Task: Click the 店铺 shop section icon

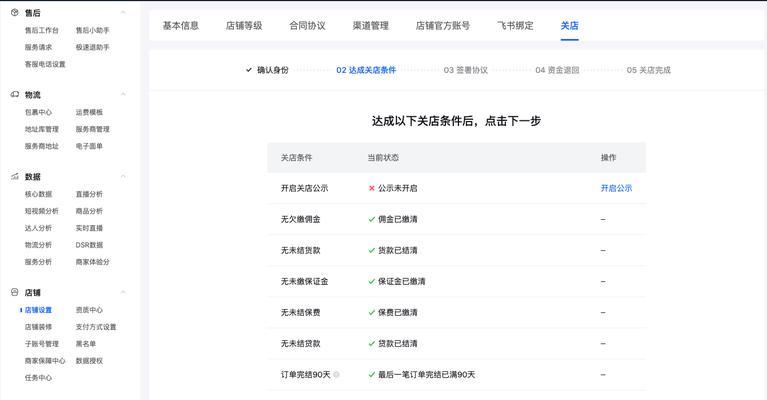Action: [x=14, y=293]
